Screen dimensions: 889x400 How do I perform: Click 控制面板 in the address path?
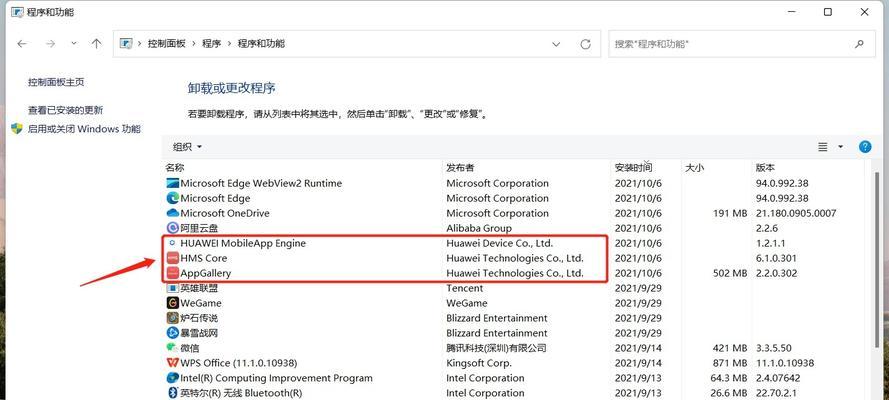click(167, 44)
